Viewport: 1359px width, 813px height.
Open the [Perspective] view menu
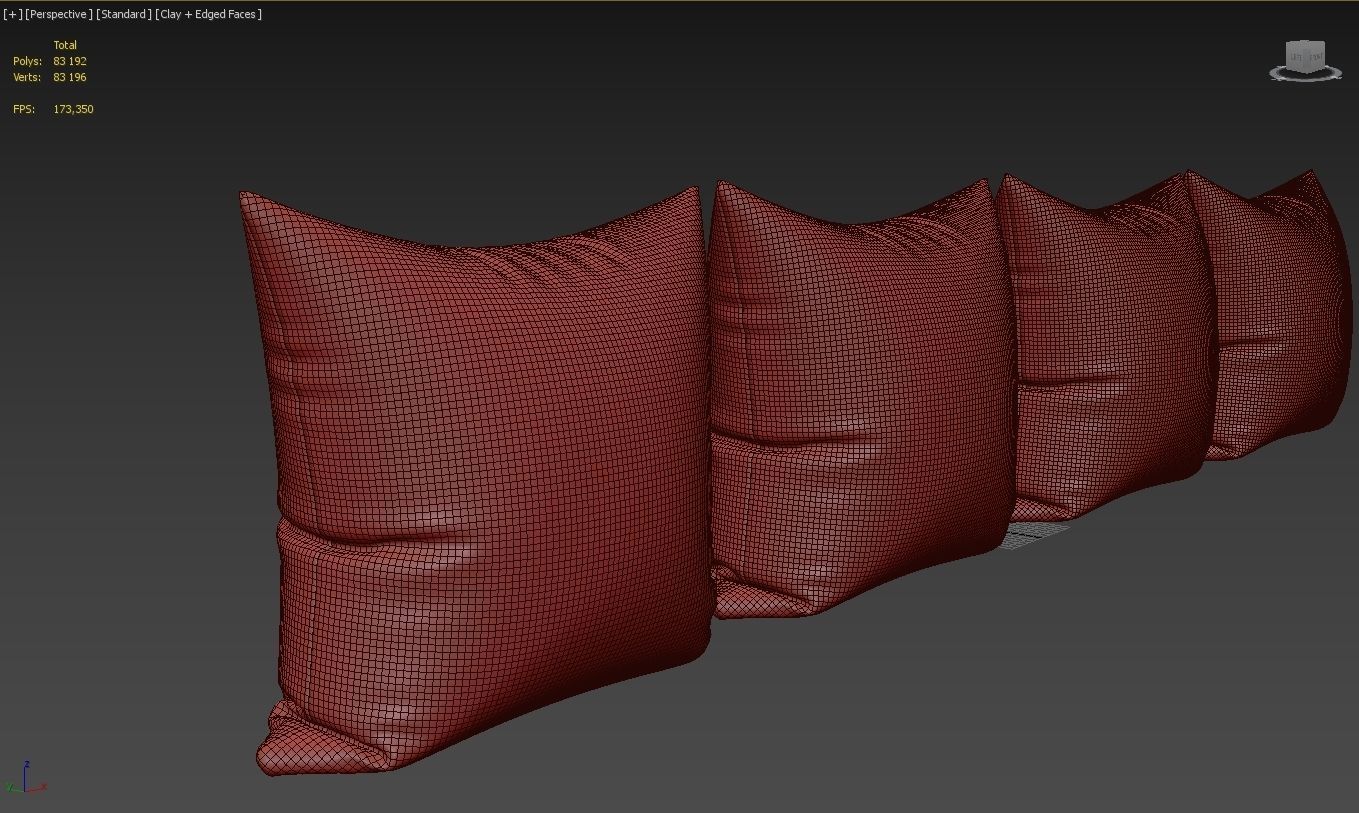[x=59, y=14]
